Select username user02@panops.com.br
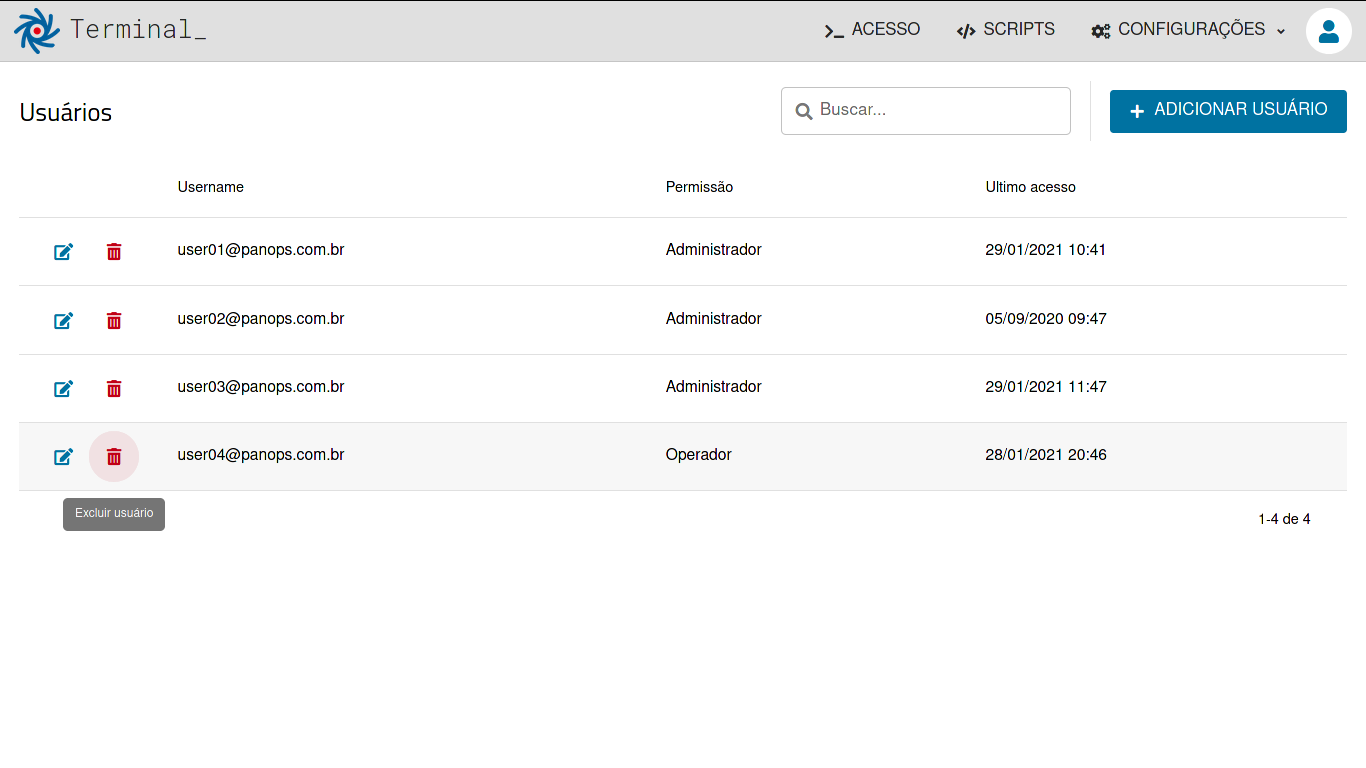The width and height of the screenshot is (1366, 768). coord(261,319)
